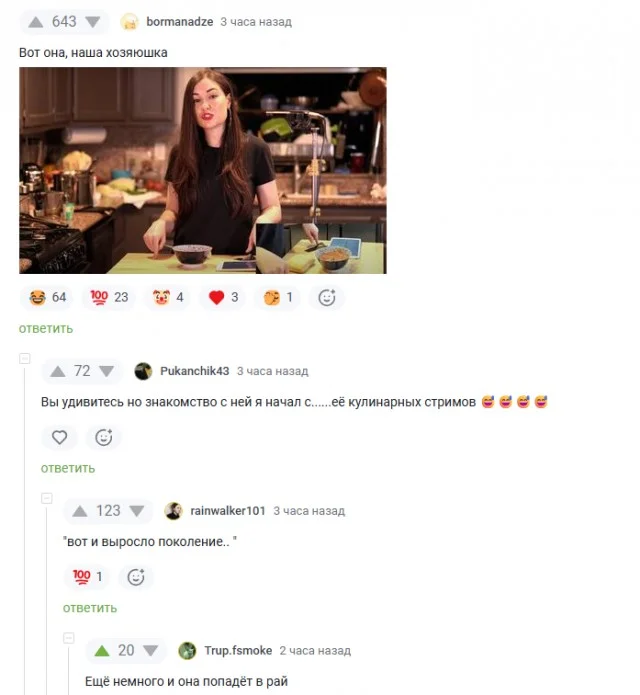The height and width of the screenshot is (695, 640).
Task: Downvote the bormanadze comment
Action: pyautogui.click(x=92, y=22)
